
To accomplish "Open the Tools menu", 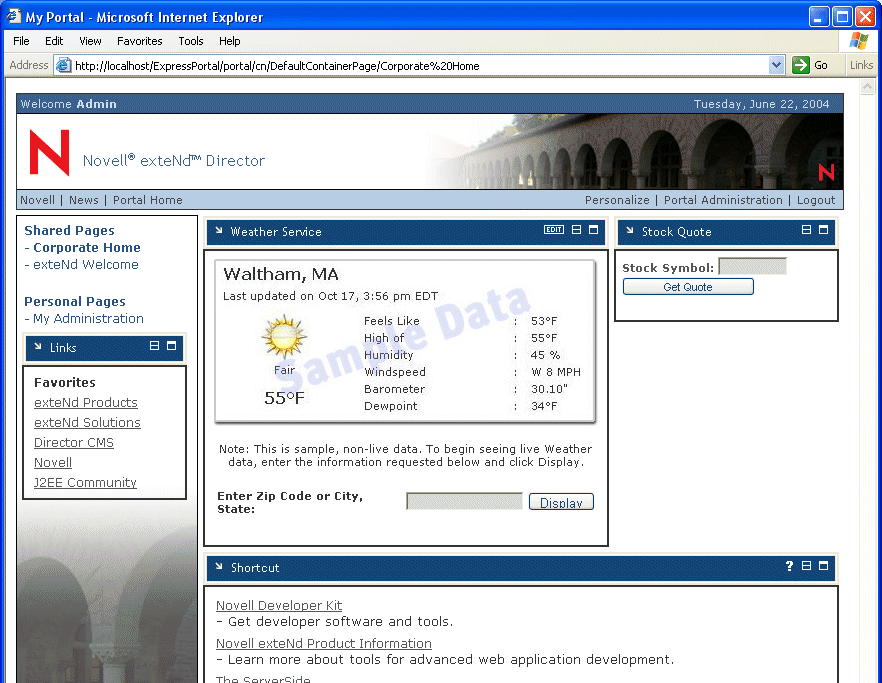I will (x=191, y=41).
